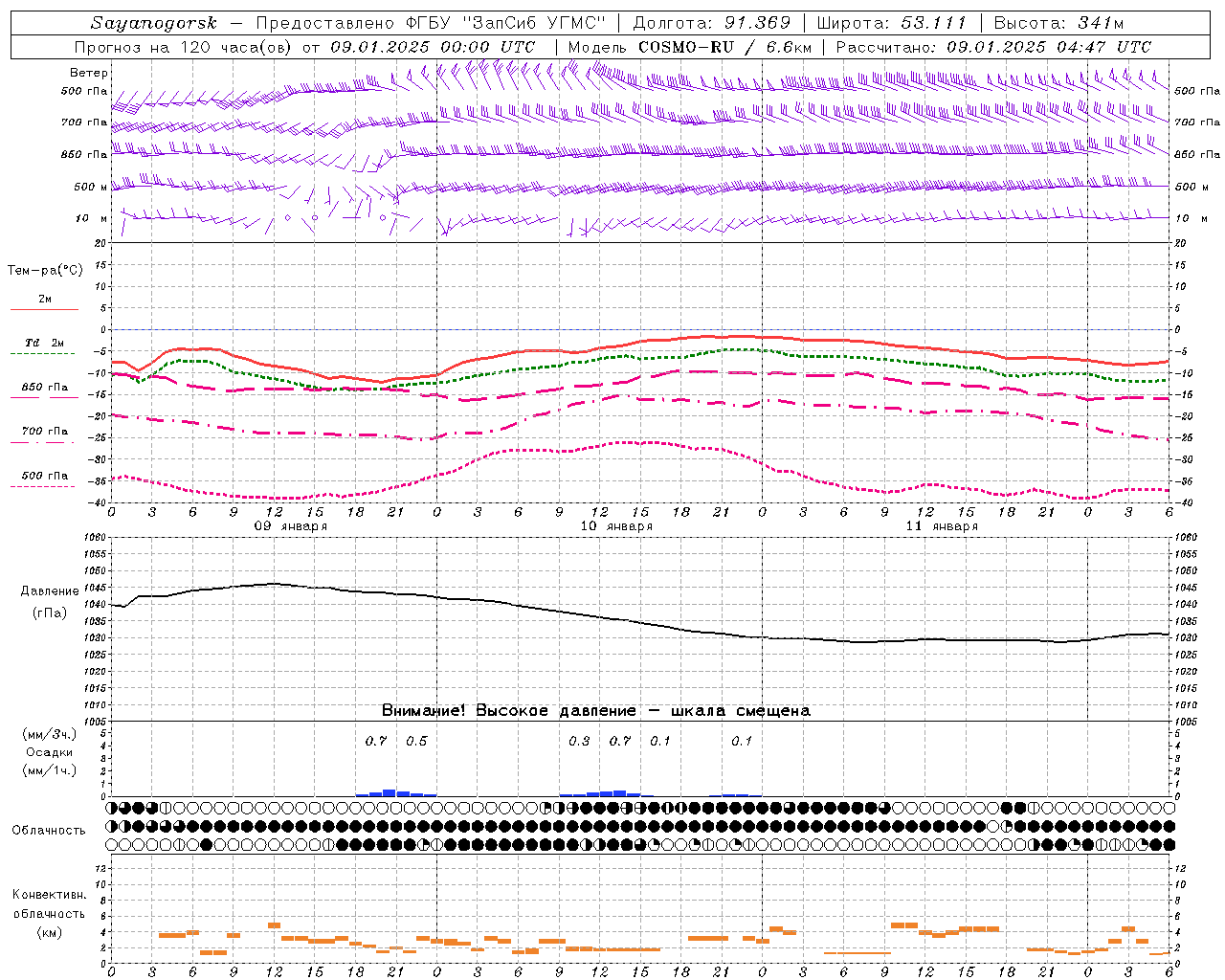Image resolution: width=1225 pixels, height=980 pixels.
Task: Click the '(км)' convective cloud unit label
Action: click(x=50, y=932)
